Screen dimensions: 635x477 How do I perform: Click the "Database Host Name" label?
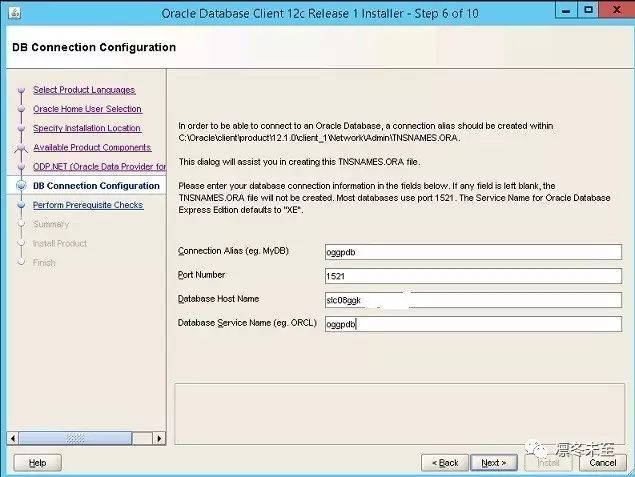coord(218,299)
